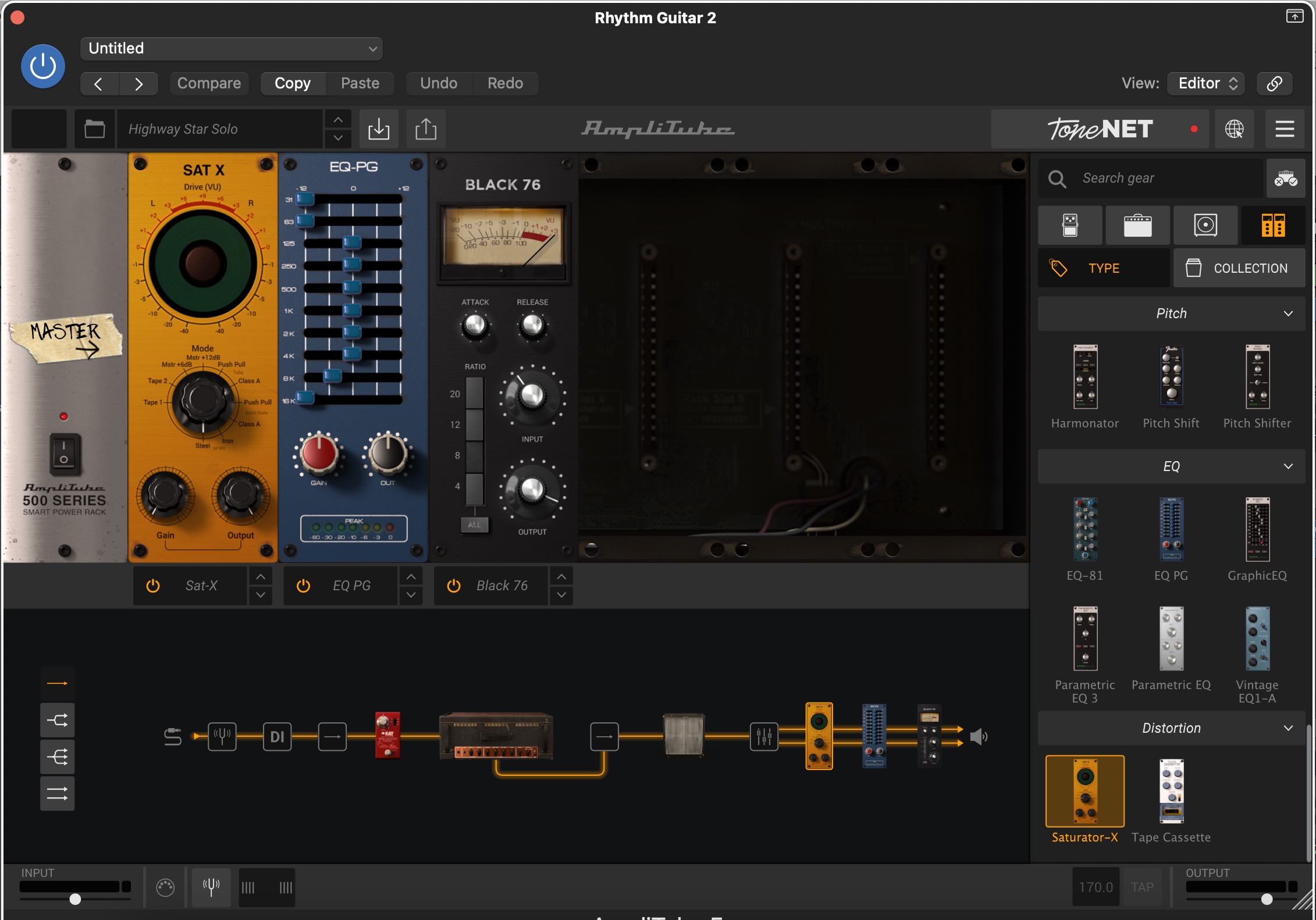Click the DI block in signal chain
The height and width of the screenshot is (920, 1316).
[x=278, y=737]
